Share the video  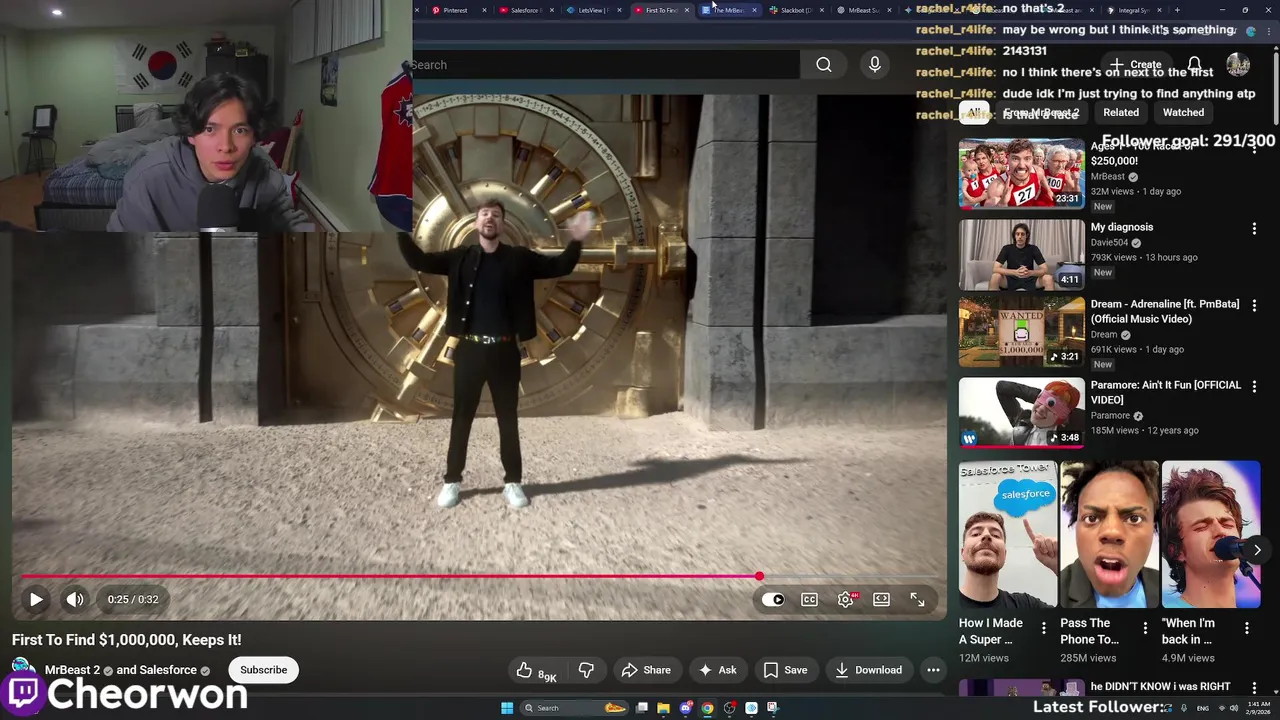tap(646, 670)
